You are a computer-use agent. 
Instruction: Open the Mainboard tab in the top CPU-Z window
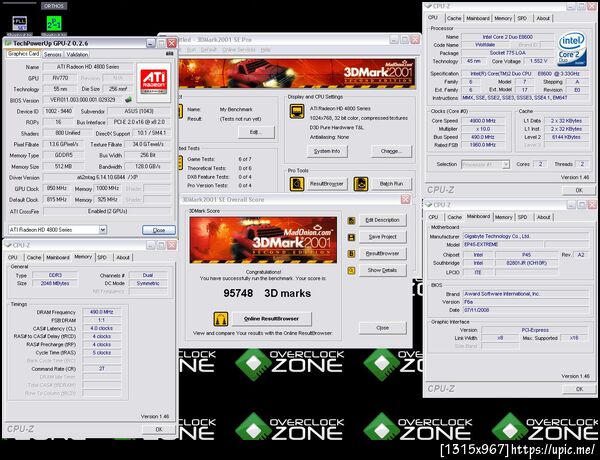click(x=478, y=18)
